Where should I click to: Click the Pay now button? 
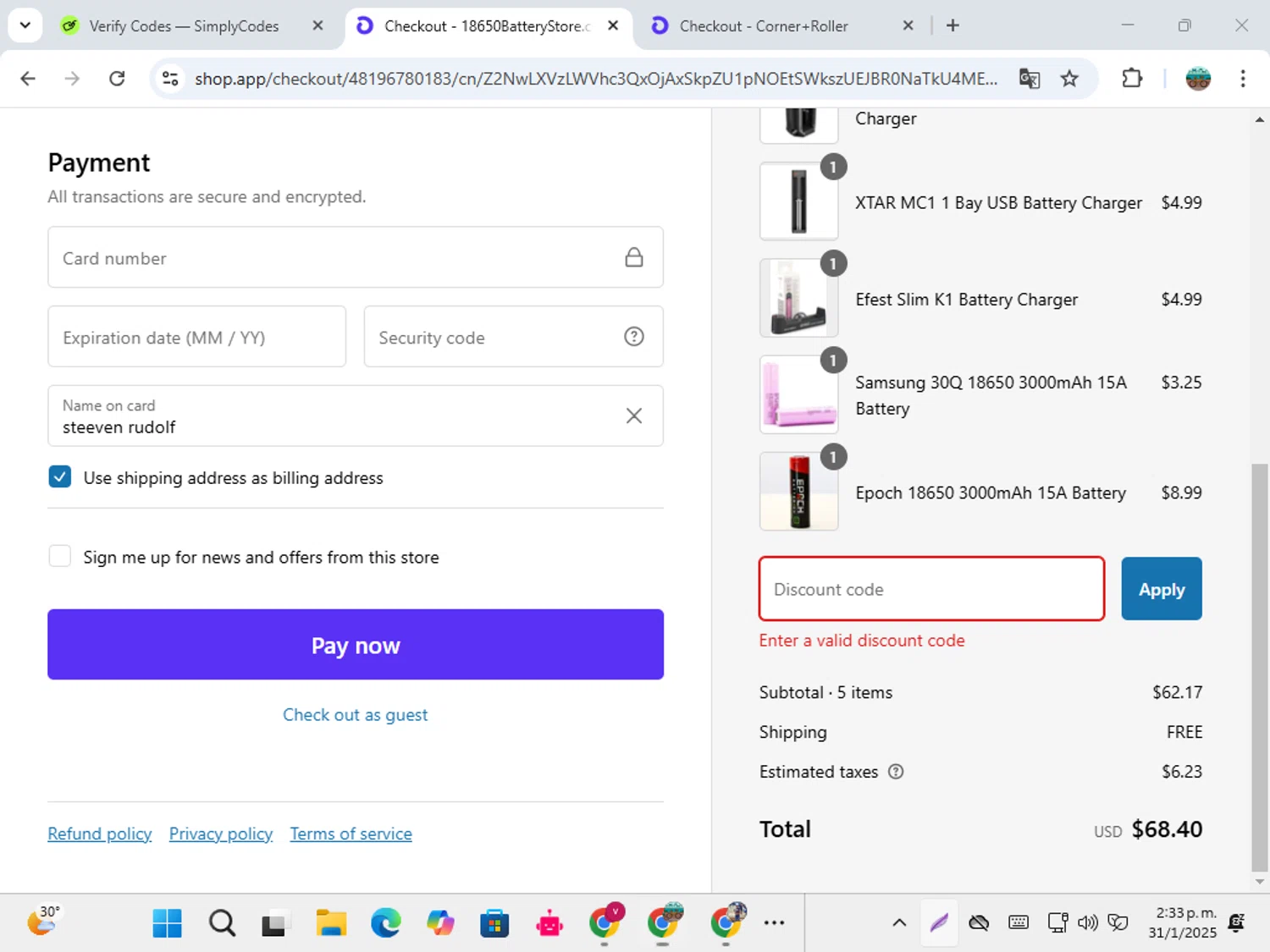tap(356, 645)
